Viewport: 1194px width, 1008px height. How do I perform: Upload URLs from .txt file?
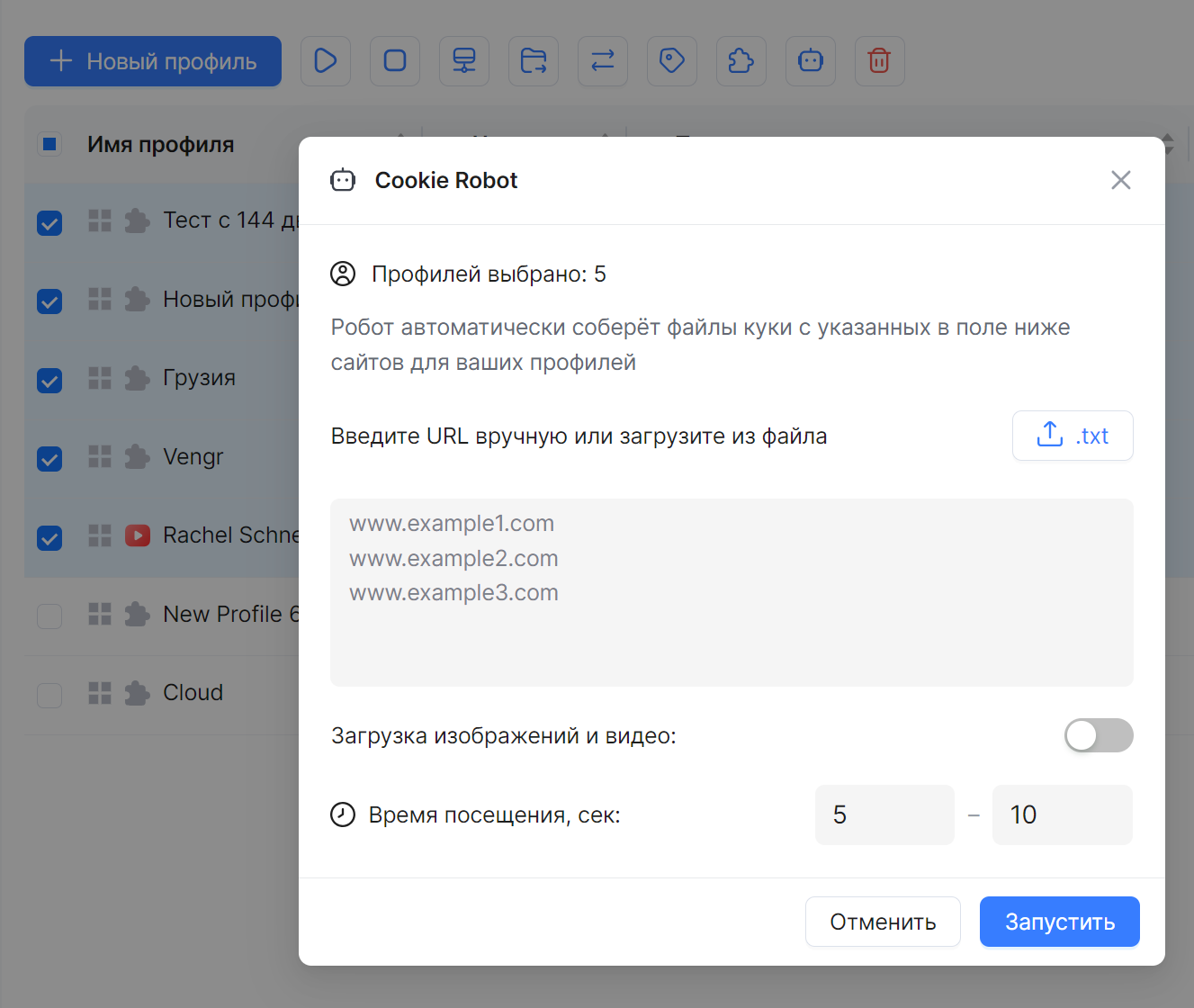[1073, 436]
